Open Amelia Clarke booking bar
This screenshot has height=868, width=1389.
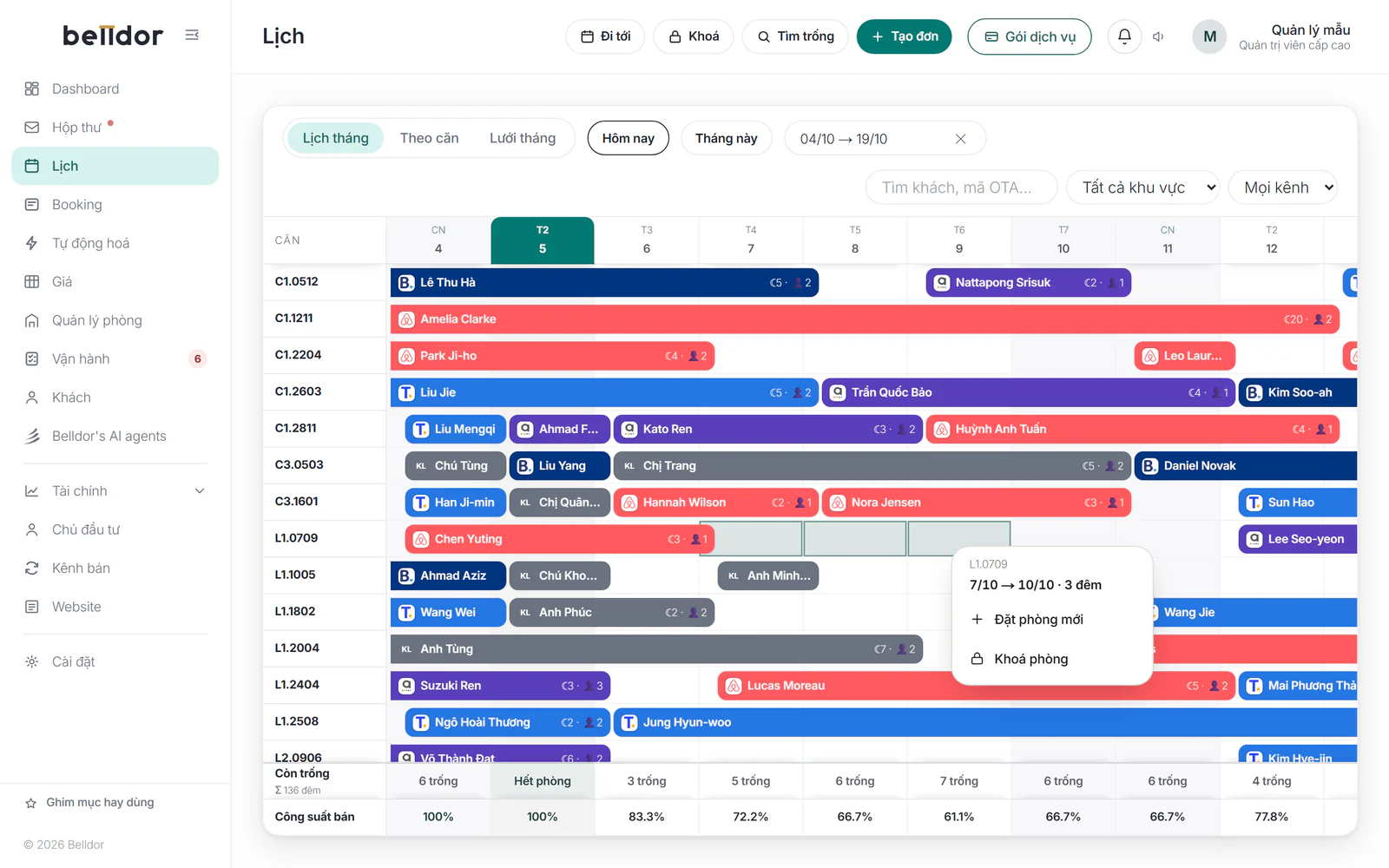(x=865, y=319)
